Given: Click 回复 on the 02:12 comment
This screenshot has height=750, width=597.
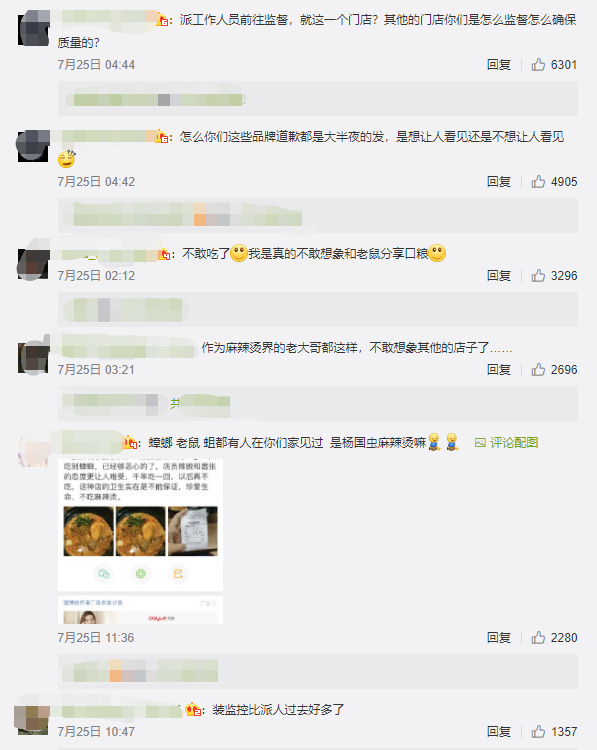Looking at the screenshot, I should pos(499,276).
